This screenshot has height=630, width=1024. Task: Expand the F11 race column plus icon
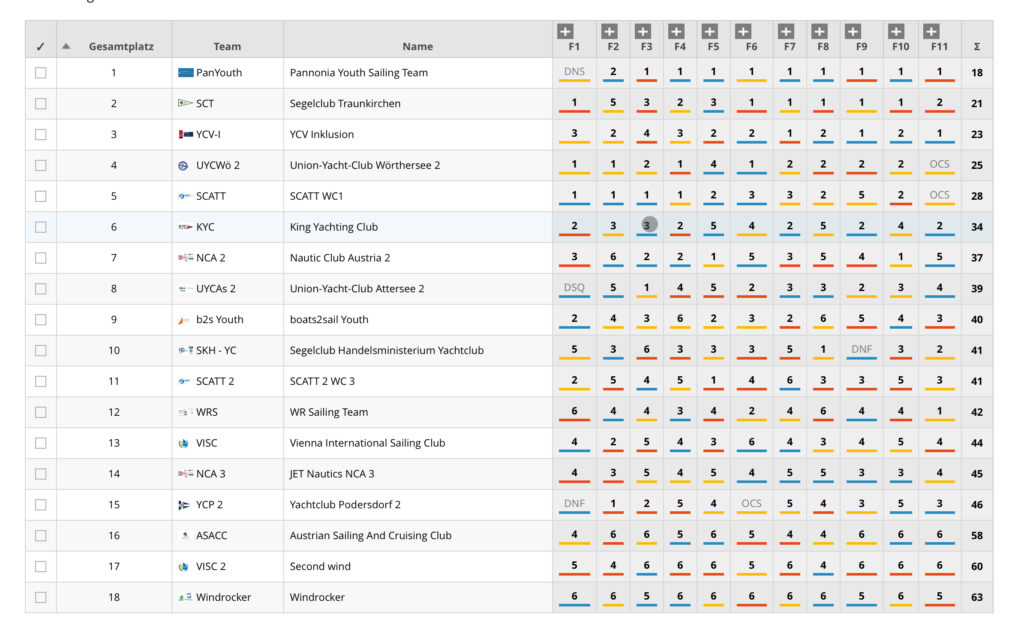[931, 31]
